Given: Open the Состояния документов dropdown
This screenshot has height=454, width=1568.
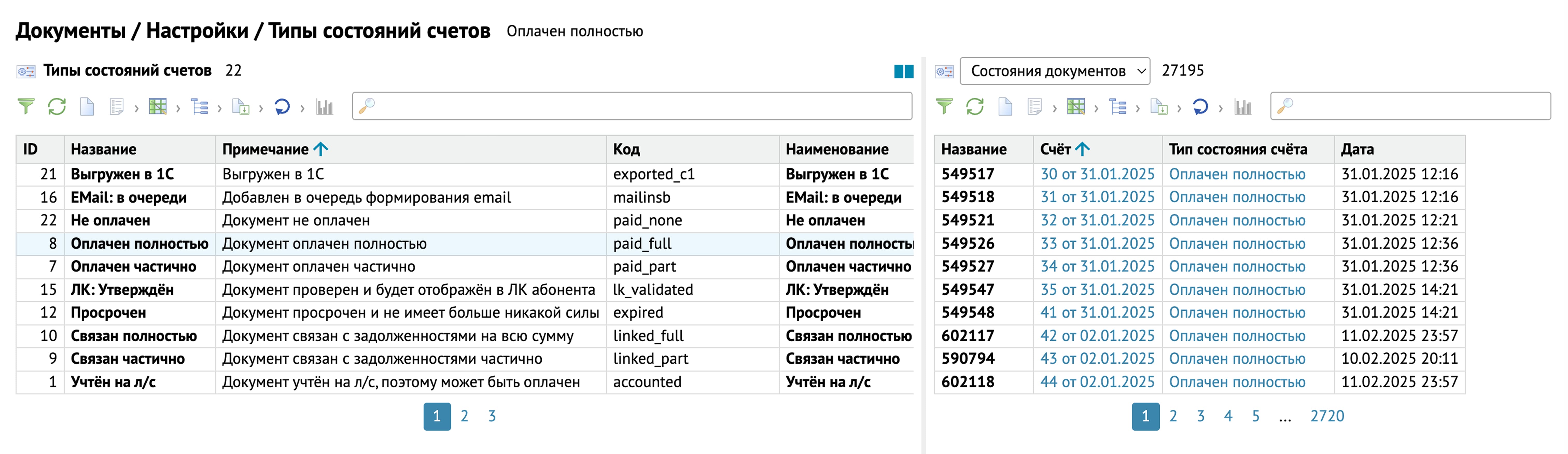Looking at the screenshot, I should pyautogui.click(x=1055, y=71).
